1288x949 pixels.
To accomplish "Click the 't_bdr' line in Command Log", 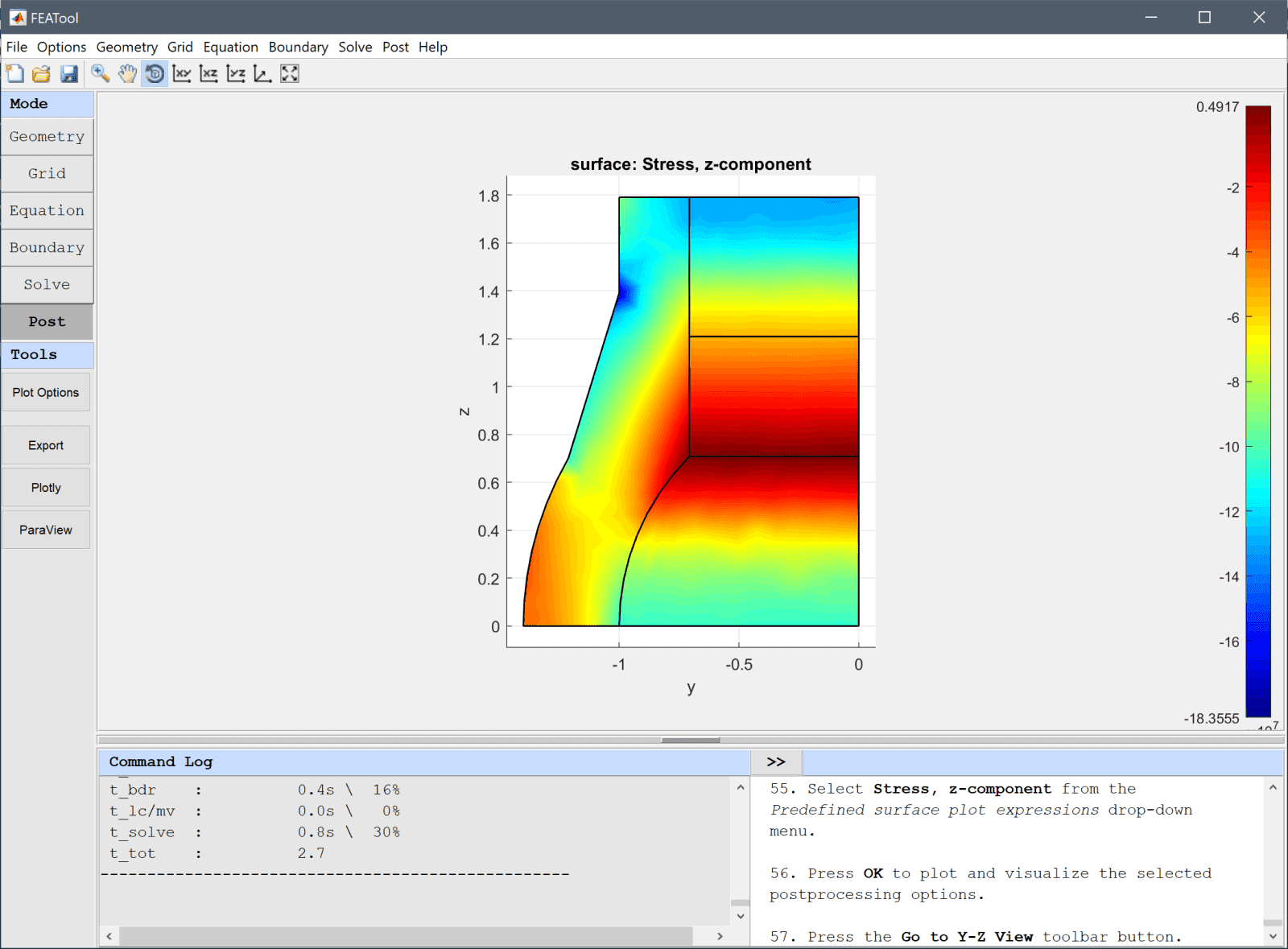I will [254, 790].
